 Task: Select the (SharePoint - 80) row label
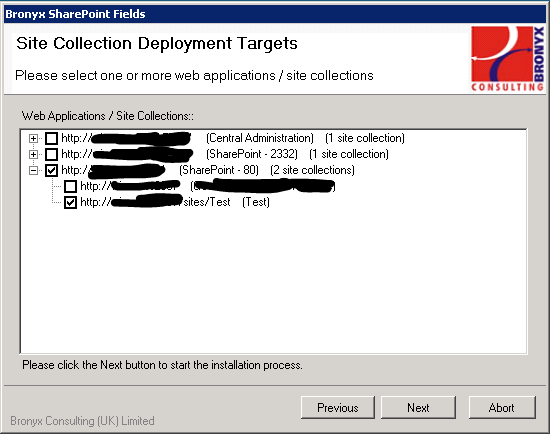(x=219, y=170)
